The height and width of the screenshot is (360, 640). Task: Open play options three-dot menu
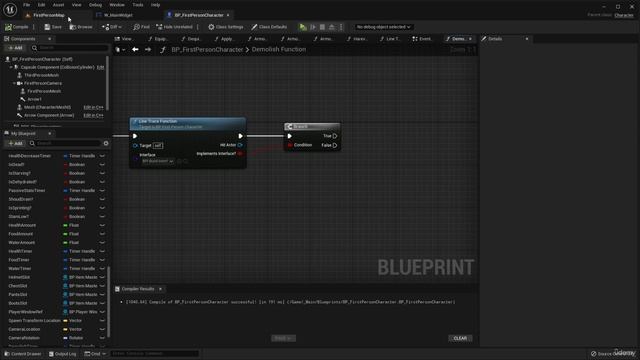341,27
